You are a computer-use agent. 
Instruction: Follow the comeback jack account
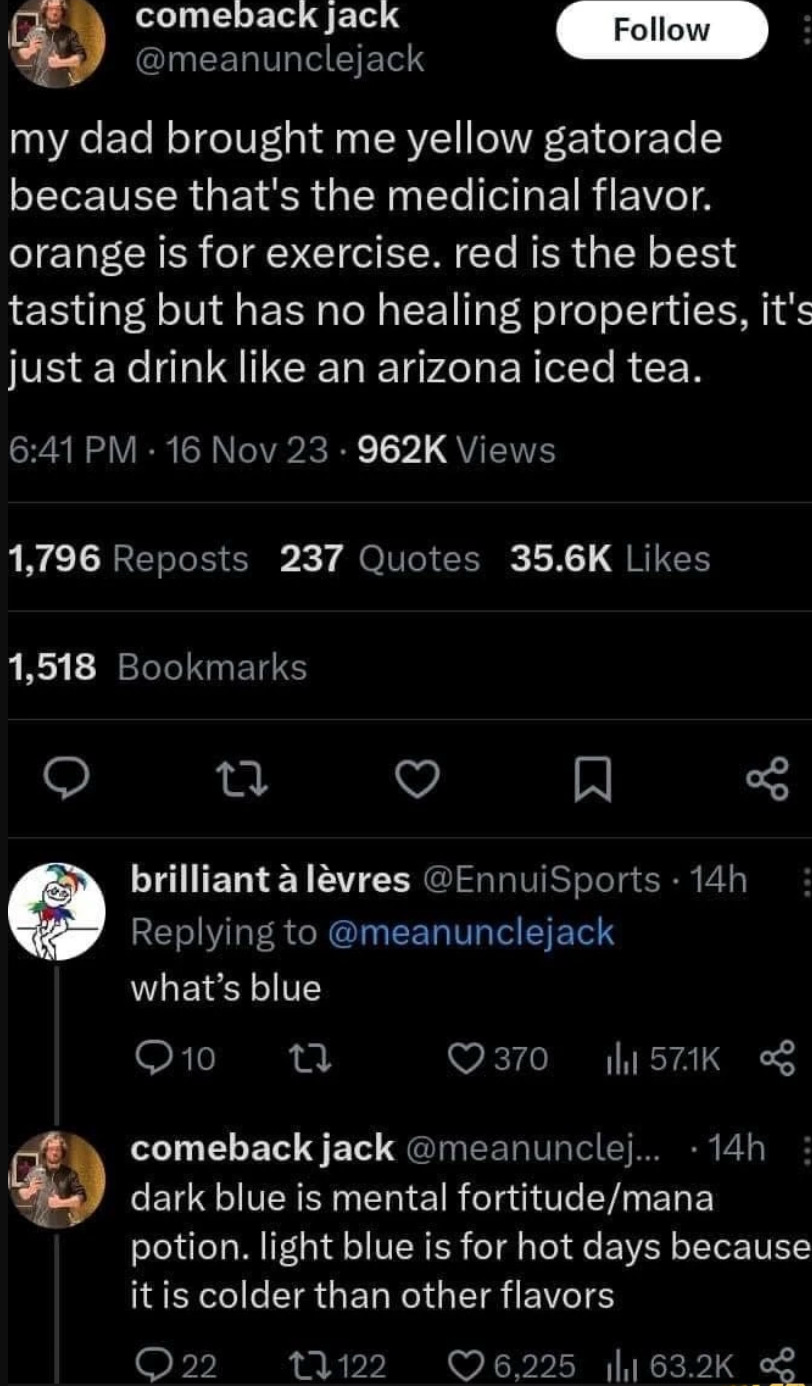(x=661, y=31)
